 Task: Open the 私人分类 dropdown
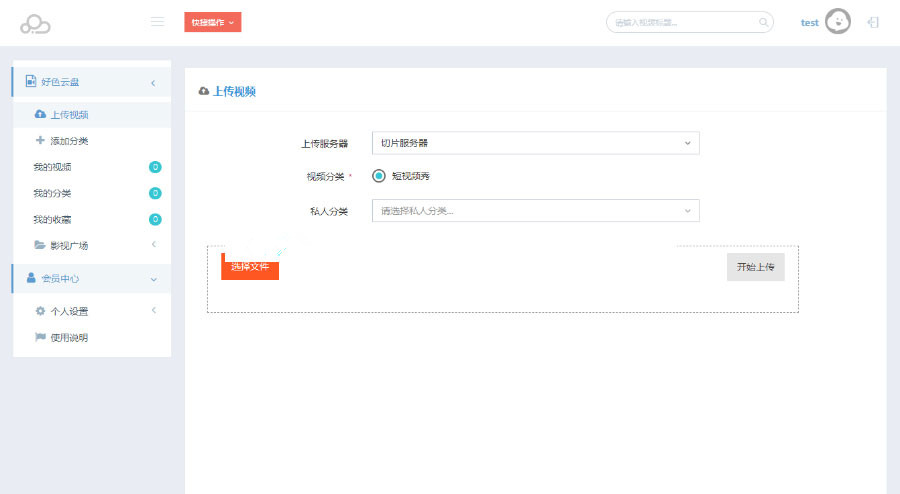[535, 211]
